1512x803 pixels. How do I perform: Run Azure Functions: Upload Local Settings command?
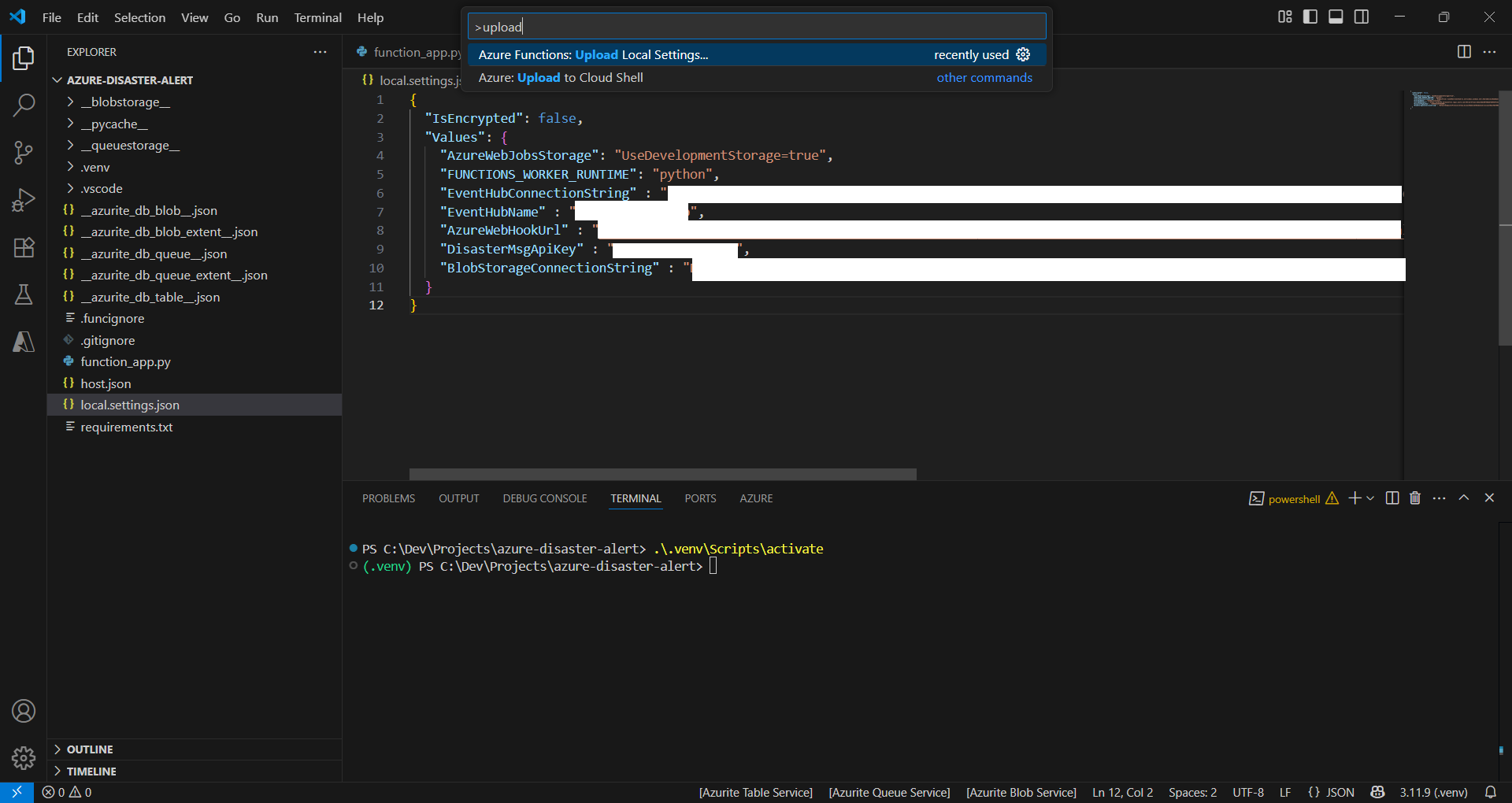coord(756,54)
